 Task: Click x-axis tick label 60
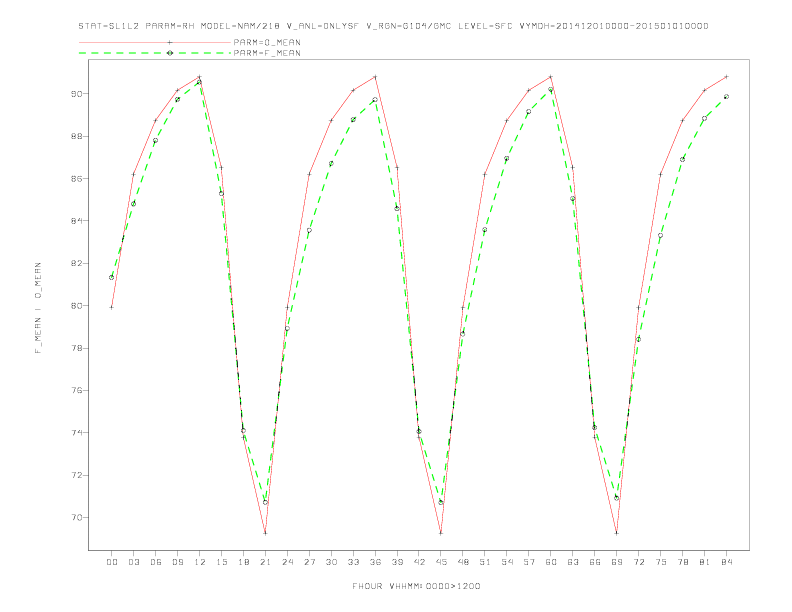551,562
